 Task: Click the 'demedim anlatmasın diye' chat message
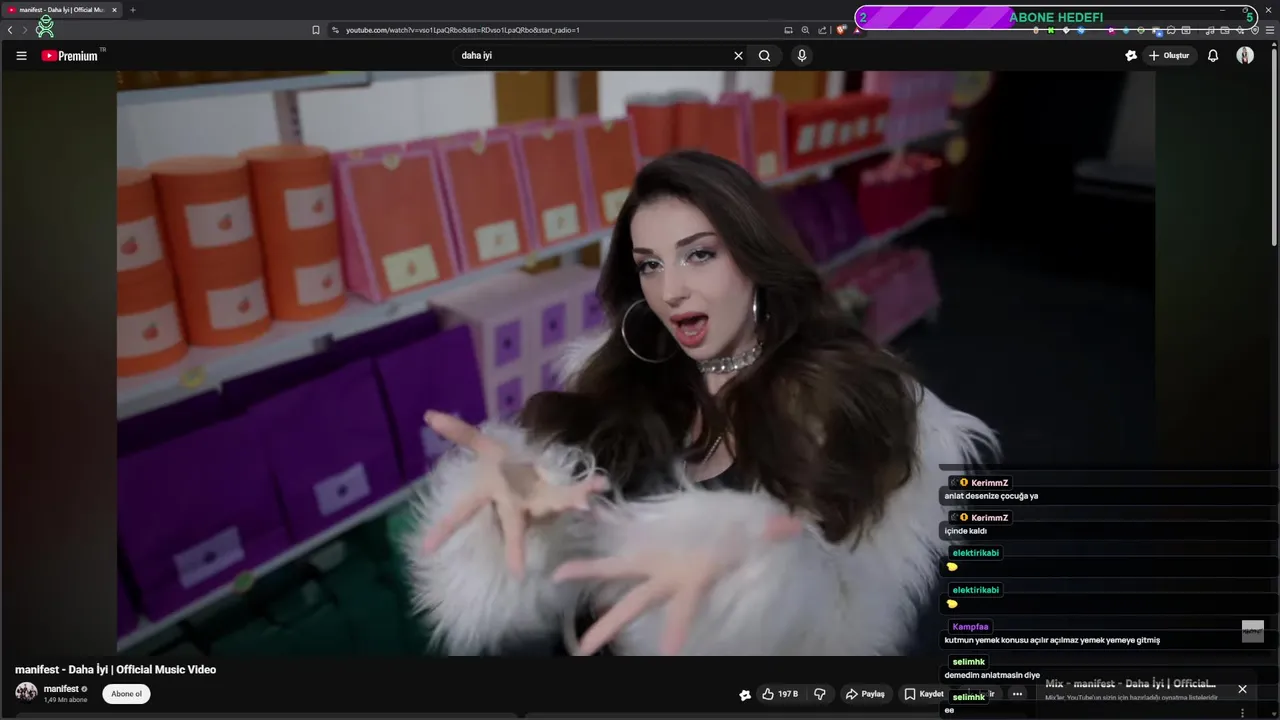tap(992, 675)
